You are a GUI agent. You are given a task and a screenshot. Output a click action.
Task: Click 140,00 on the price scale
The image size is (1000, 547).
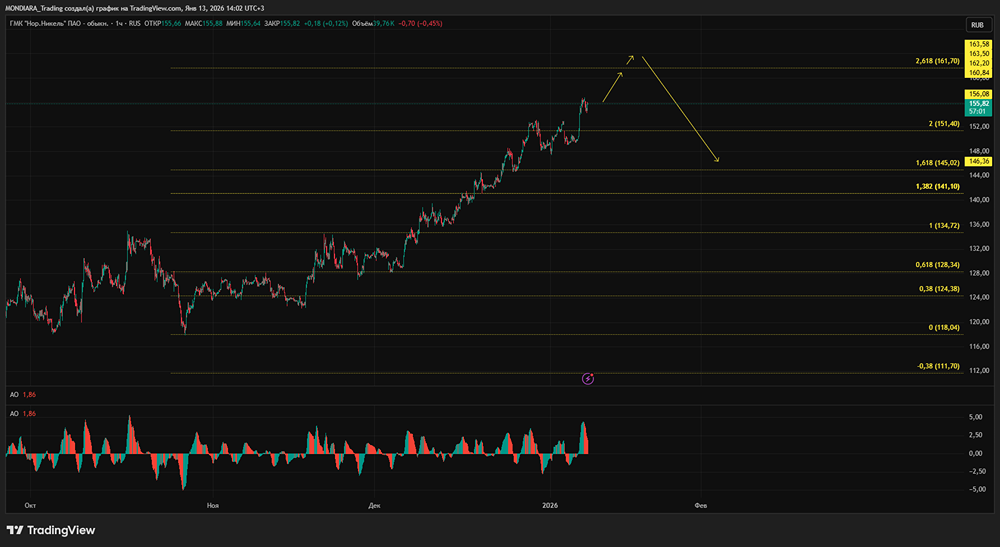pyautogui.click(x=980, y=200)
